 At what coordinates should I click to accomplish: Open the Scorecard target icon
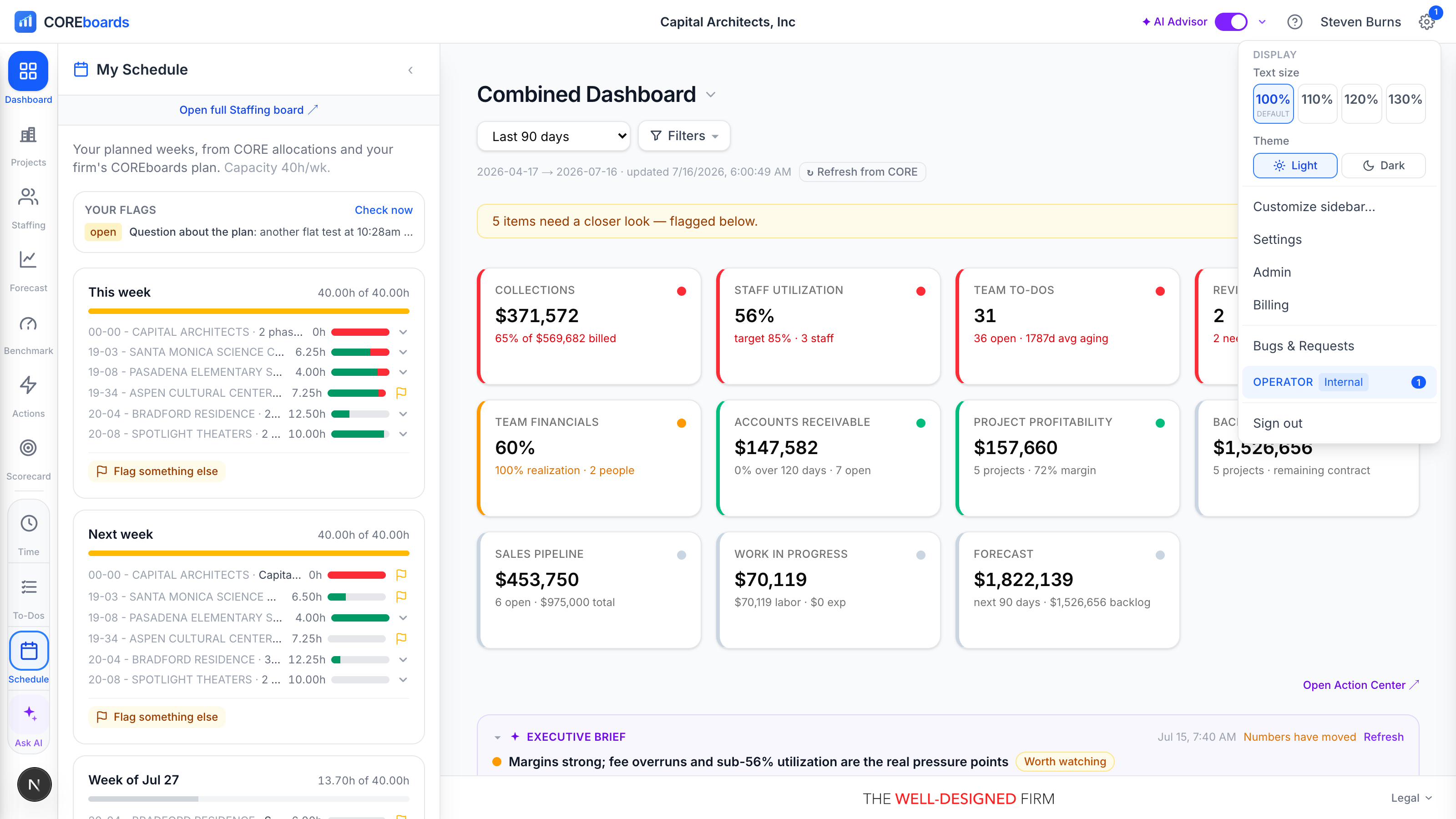28,448
